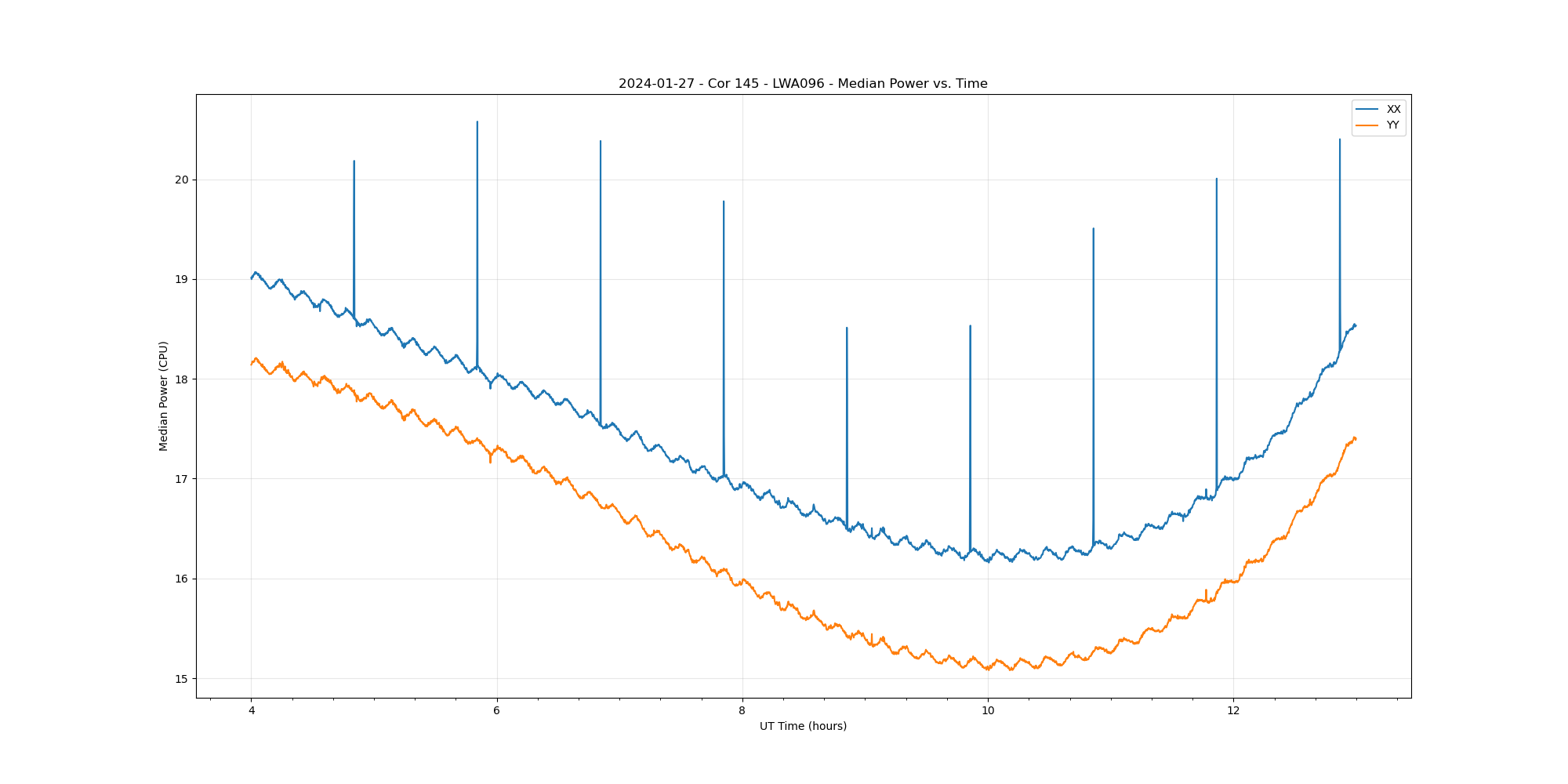Click x-axis tick label 12
This screenshot has width=1568, height=784.
coord(1233,711)
